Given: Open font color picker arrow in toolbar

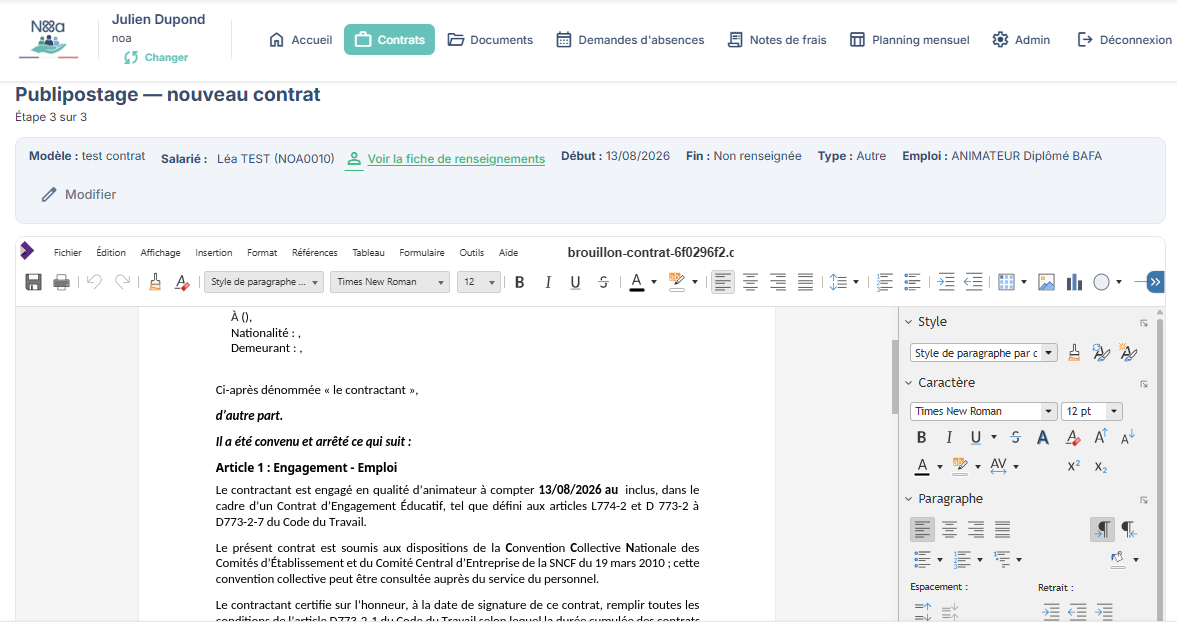Looking at the screenshot, I should coord(654,282).
